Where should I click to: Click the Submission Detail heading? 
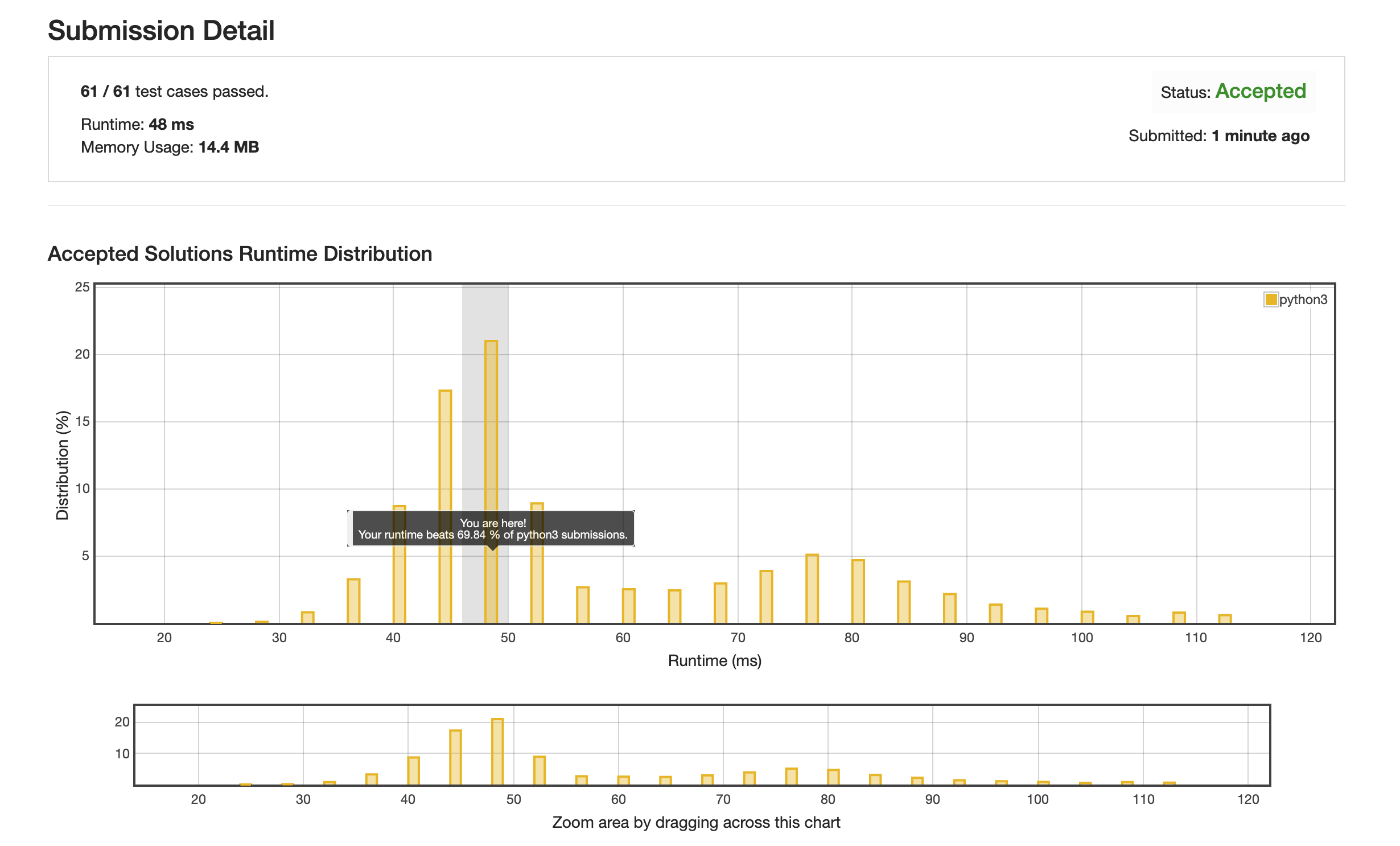pos(161,31)
